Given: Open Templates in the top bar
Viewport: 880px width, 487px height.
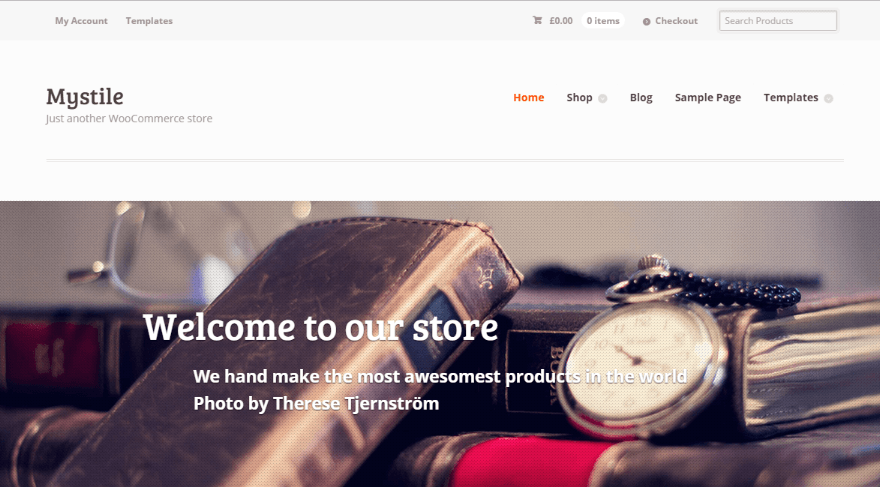Looking at the screenshot, I should click(149, 21).
